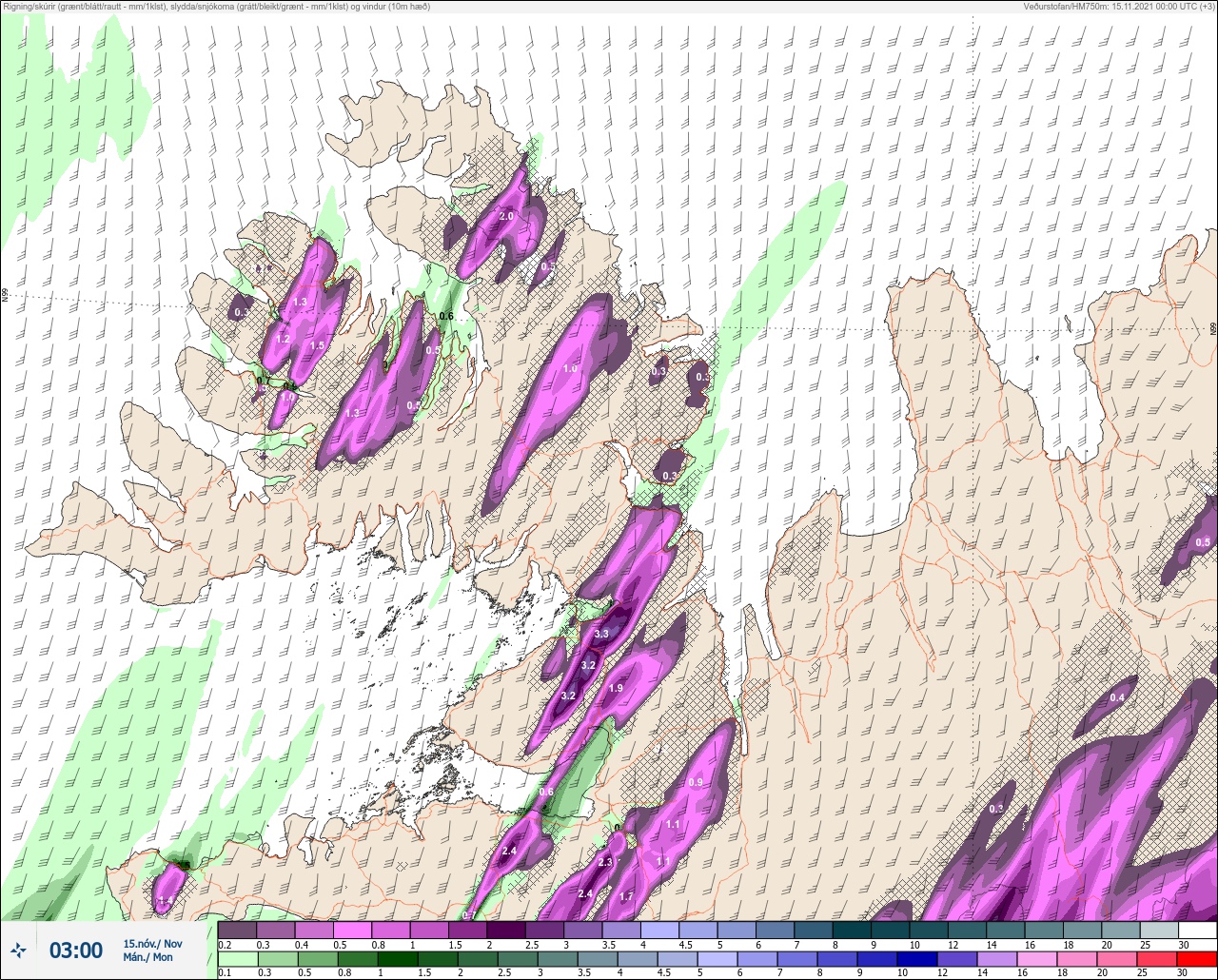Viewport: 1218px width, 980px height.
Task: Click the 0.4 precipitation value in the east
Action: tap(1117, 697)
